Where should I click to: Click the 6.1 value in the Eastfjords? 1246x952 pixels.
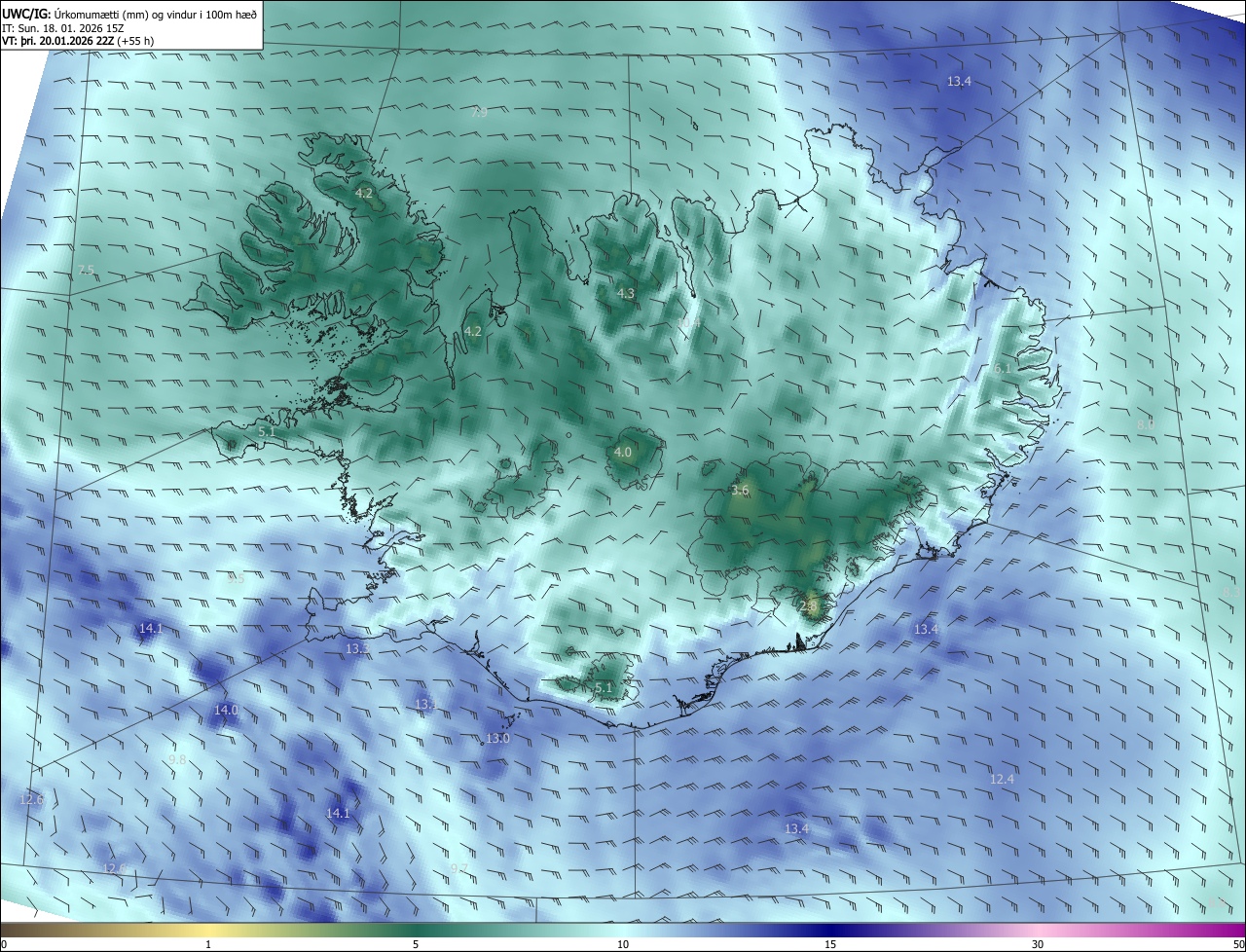[1004, 369]
